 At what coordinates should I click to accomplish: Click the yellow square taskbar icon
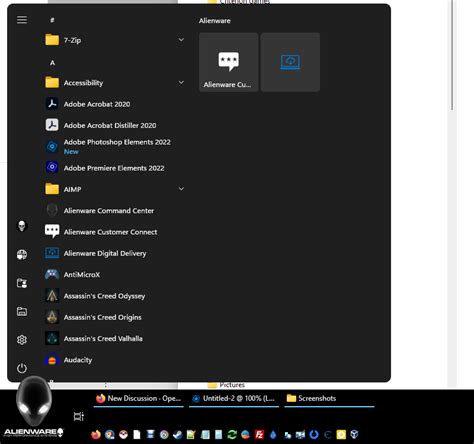pyautogui.click(x=341, y=434)
